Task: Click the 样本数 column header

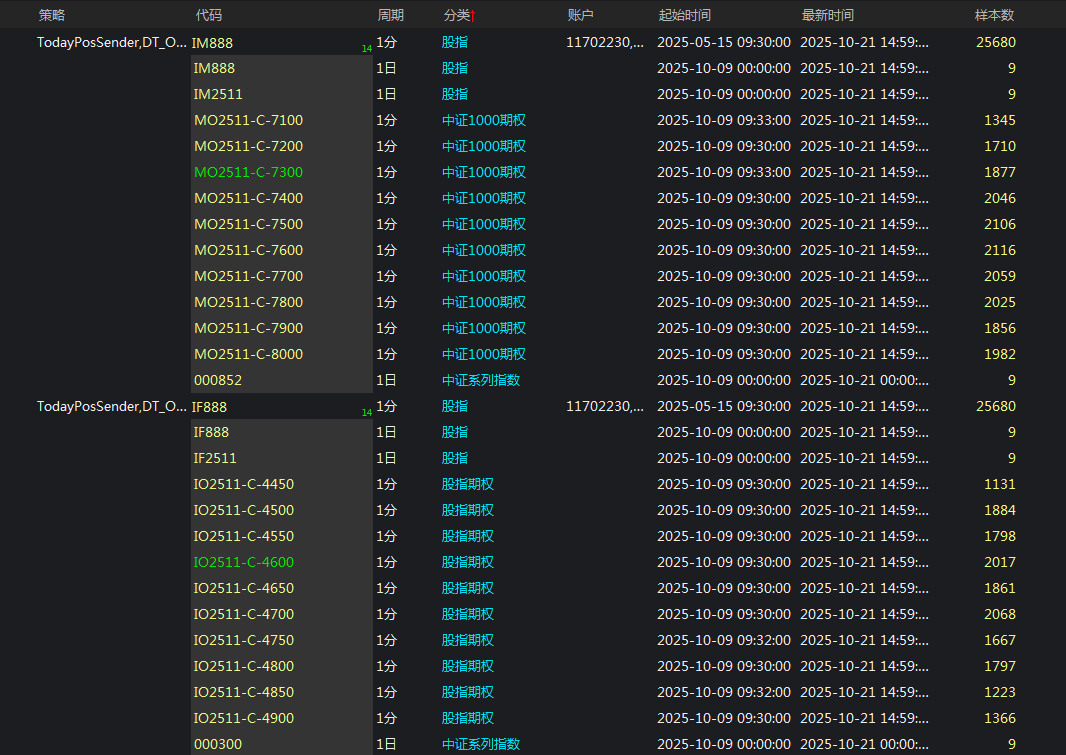Action: (x=994, y=15)
